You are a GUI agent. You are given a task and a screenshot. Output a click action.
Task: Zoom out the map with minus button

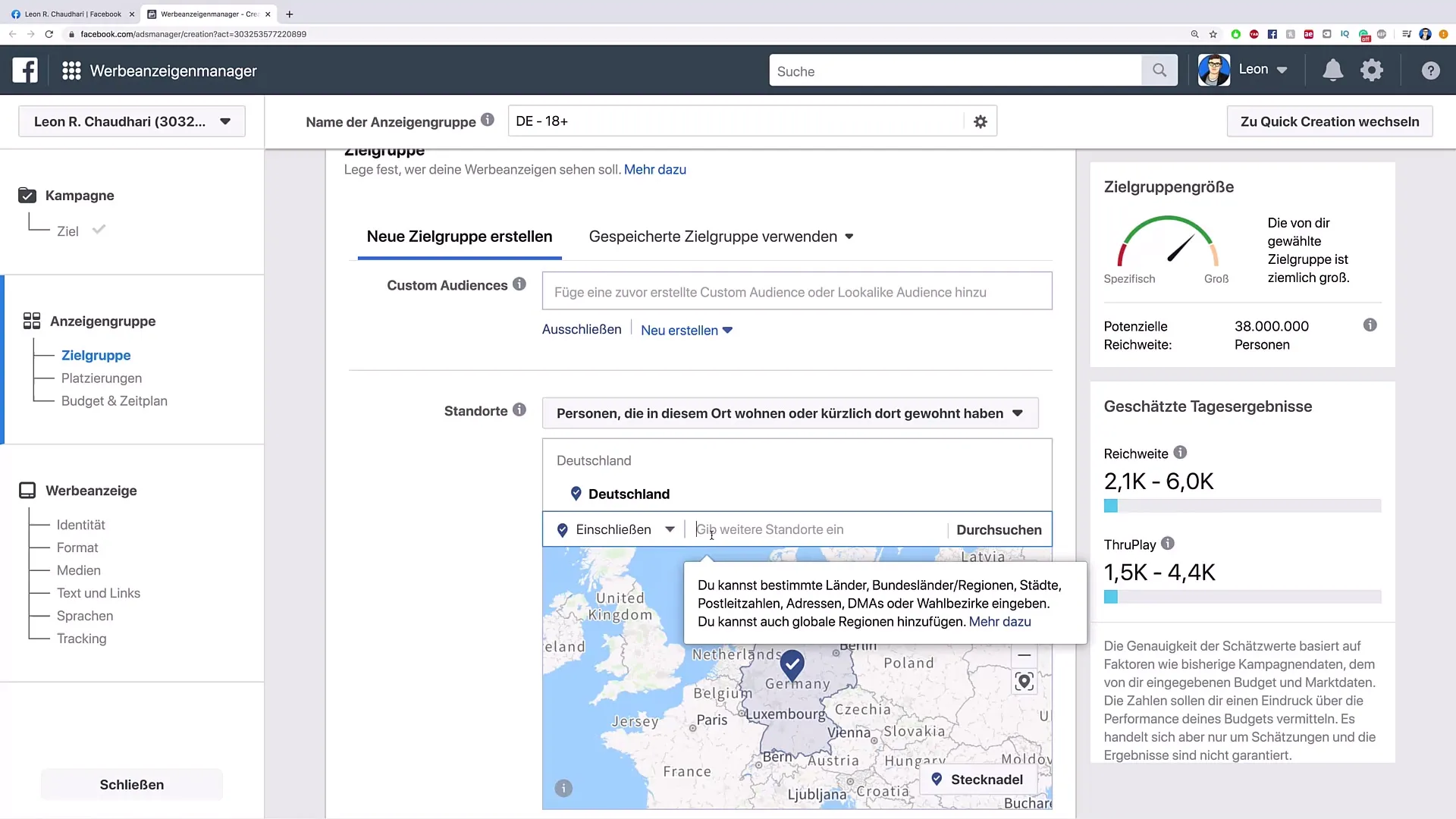coord(1025,655)
